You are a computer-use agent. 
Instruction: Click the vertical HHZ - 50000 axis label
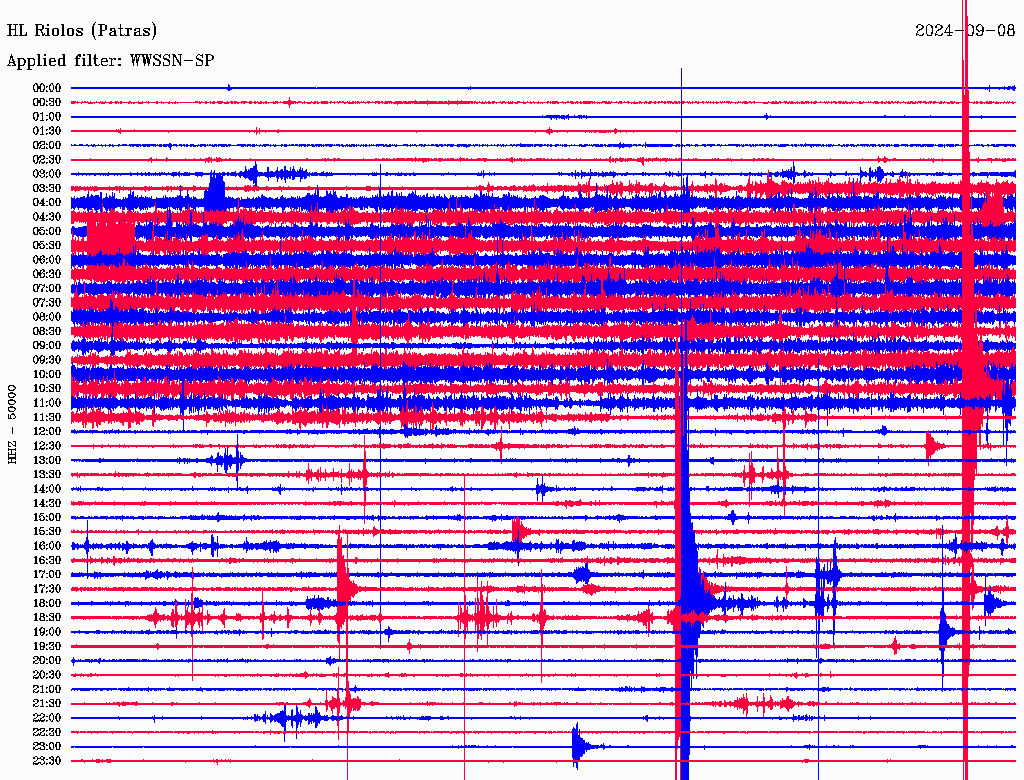tap(12, 425)
